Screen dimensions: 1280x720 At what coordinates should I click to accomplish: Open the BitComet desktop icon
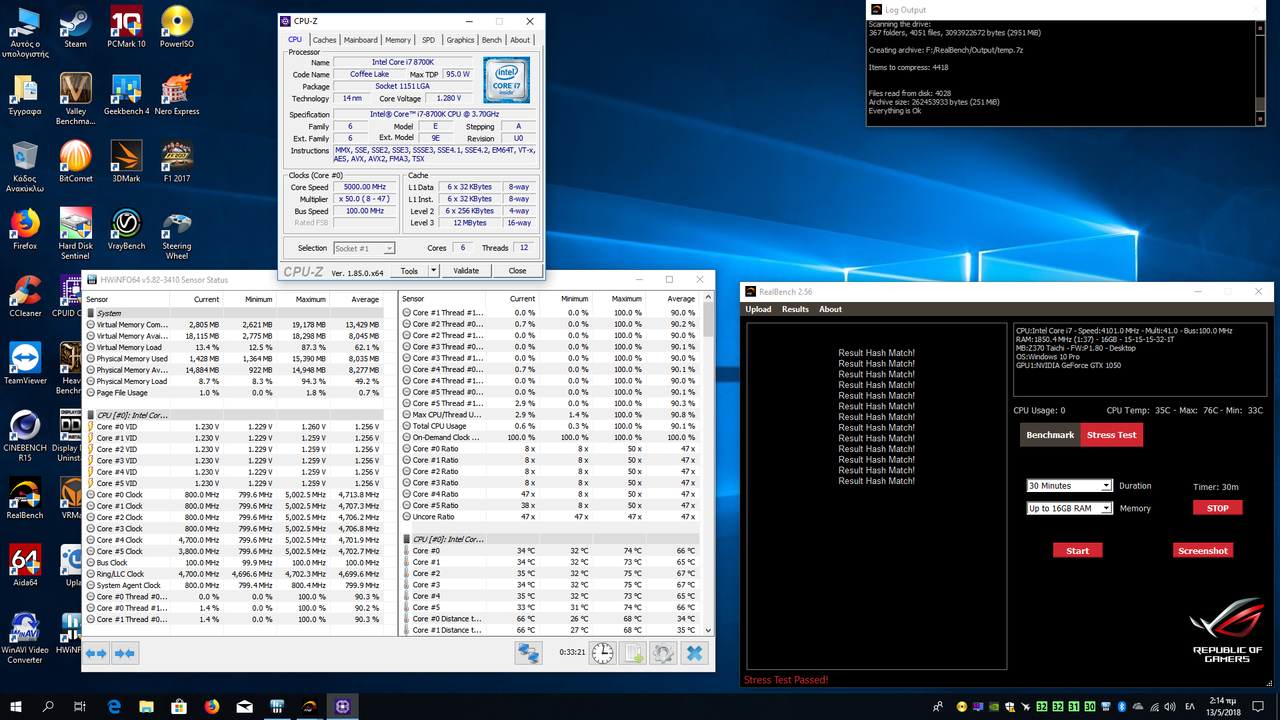point(75,161)
